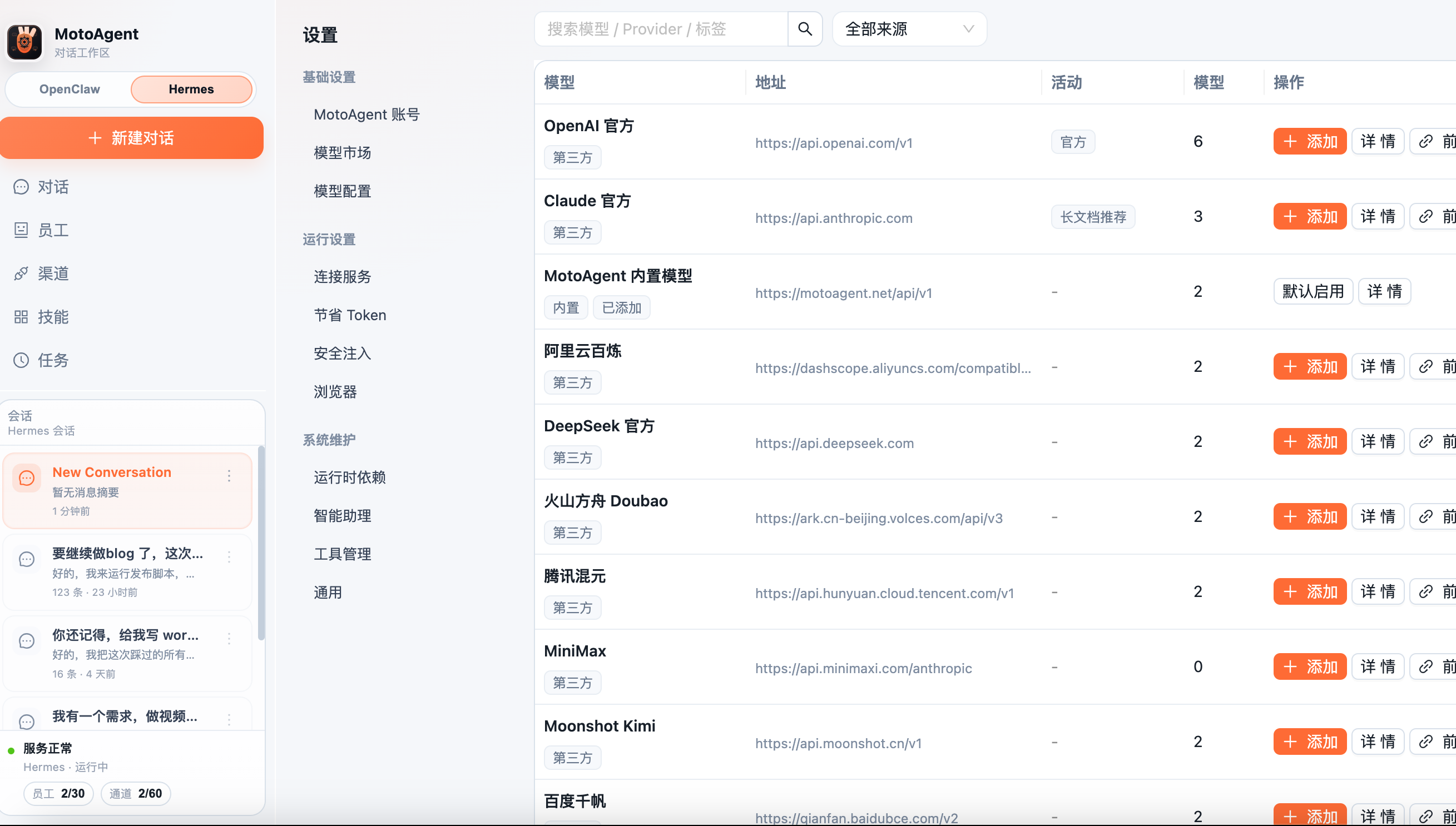Add the OpenAI 官方 provider

(1310, 141)
